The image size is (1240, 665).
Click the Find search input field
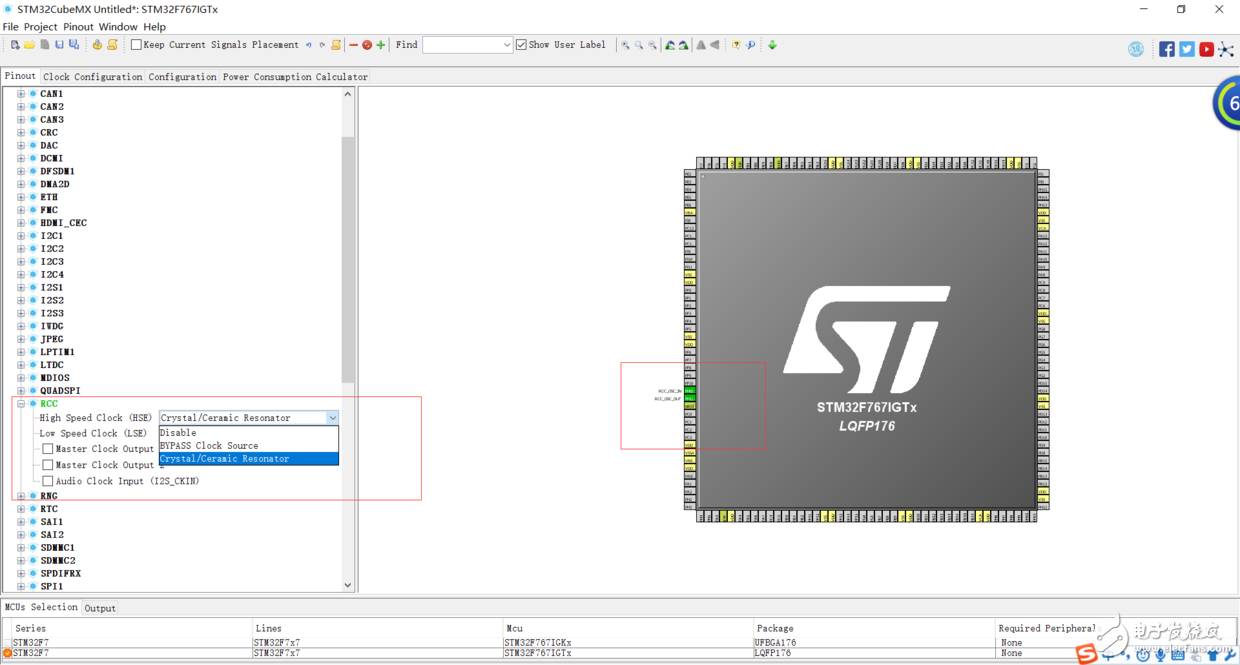(465, 44)
